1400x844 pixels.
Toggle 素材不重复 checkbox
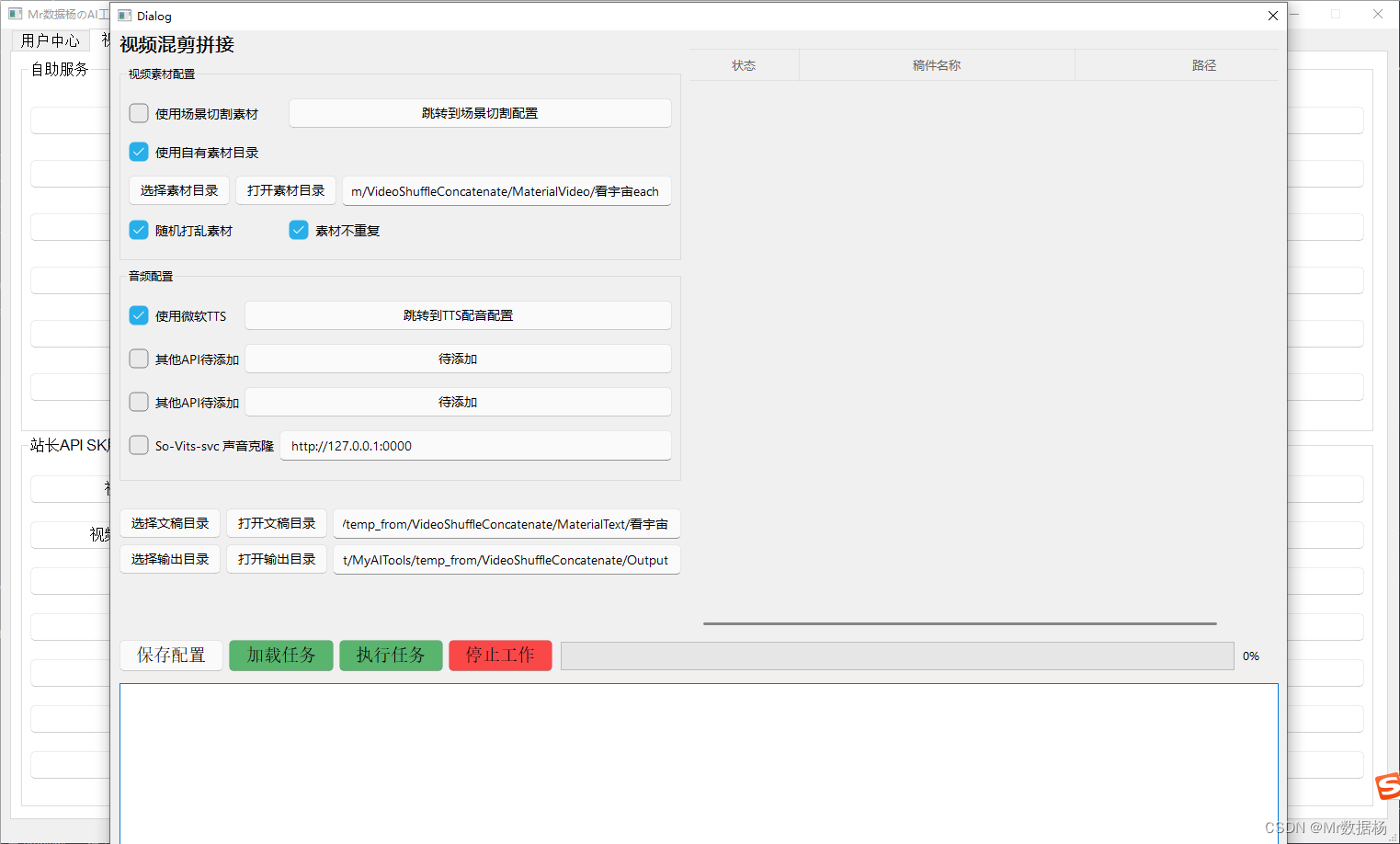pyautogui.click(x=299, y=230)
